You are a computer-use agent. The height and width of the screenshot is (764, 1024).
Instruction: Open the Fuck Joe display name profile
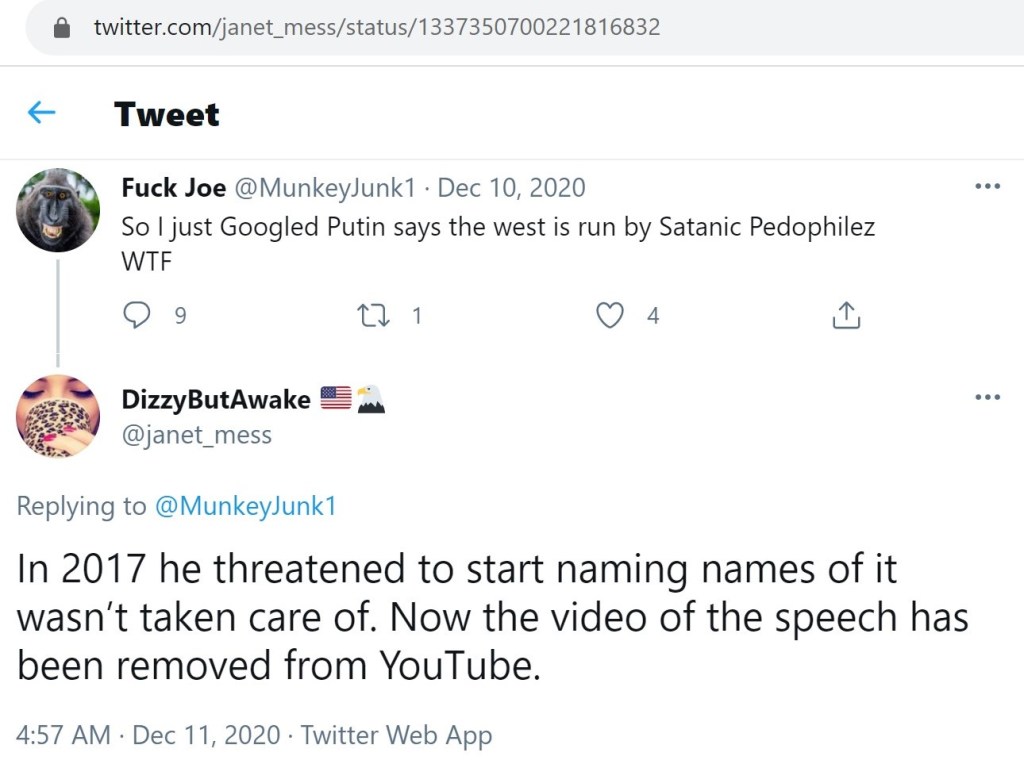173,188
